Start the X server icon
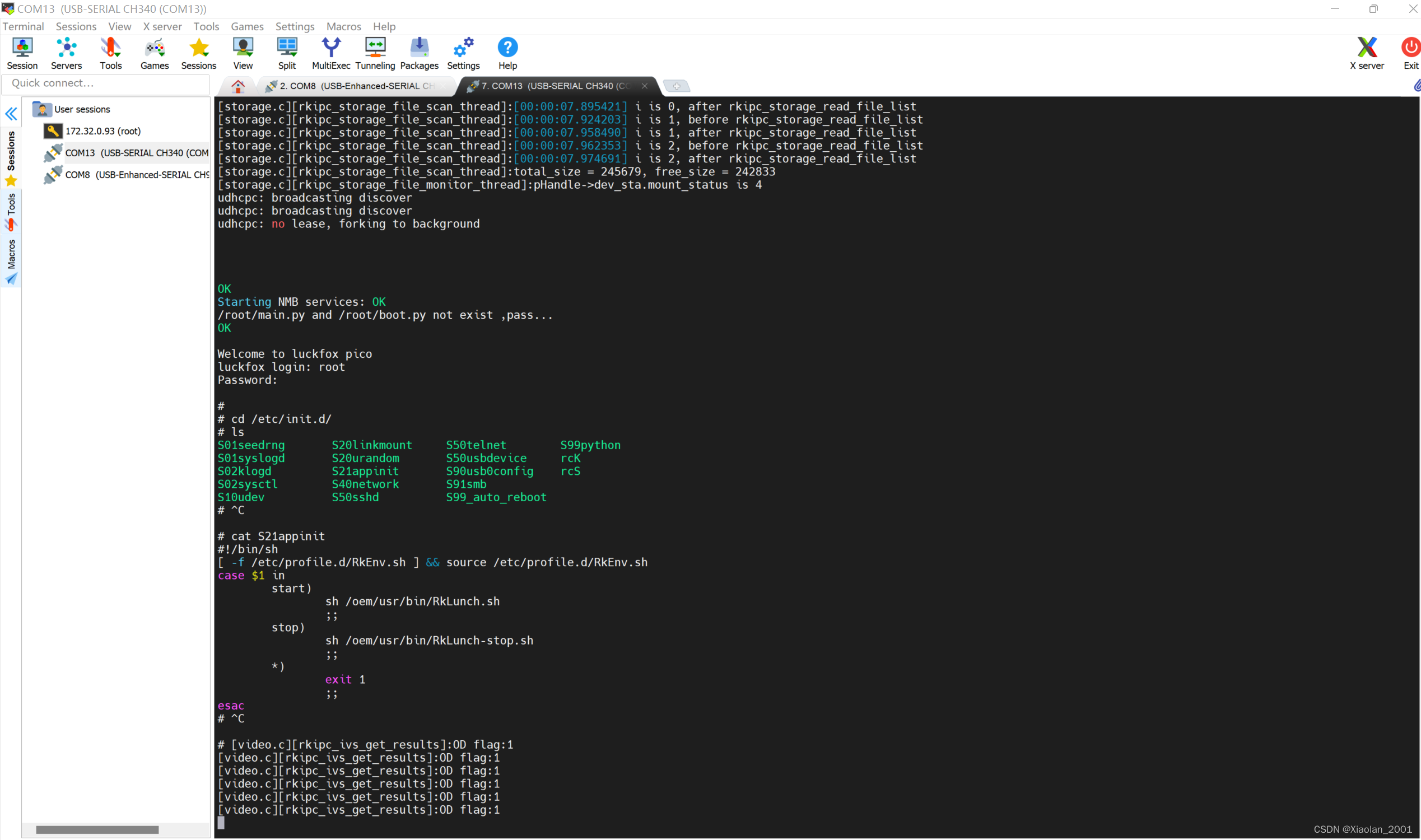The height and width of the screenshot is (840, 1421). click(1366, 53)
